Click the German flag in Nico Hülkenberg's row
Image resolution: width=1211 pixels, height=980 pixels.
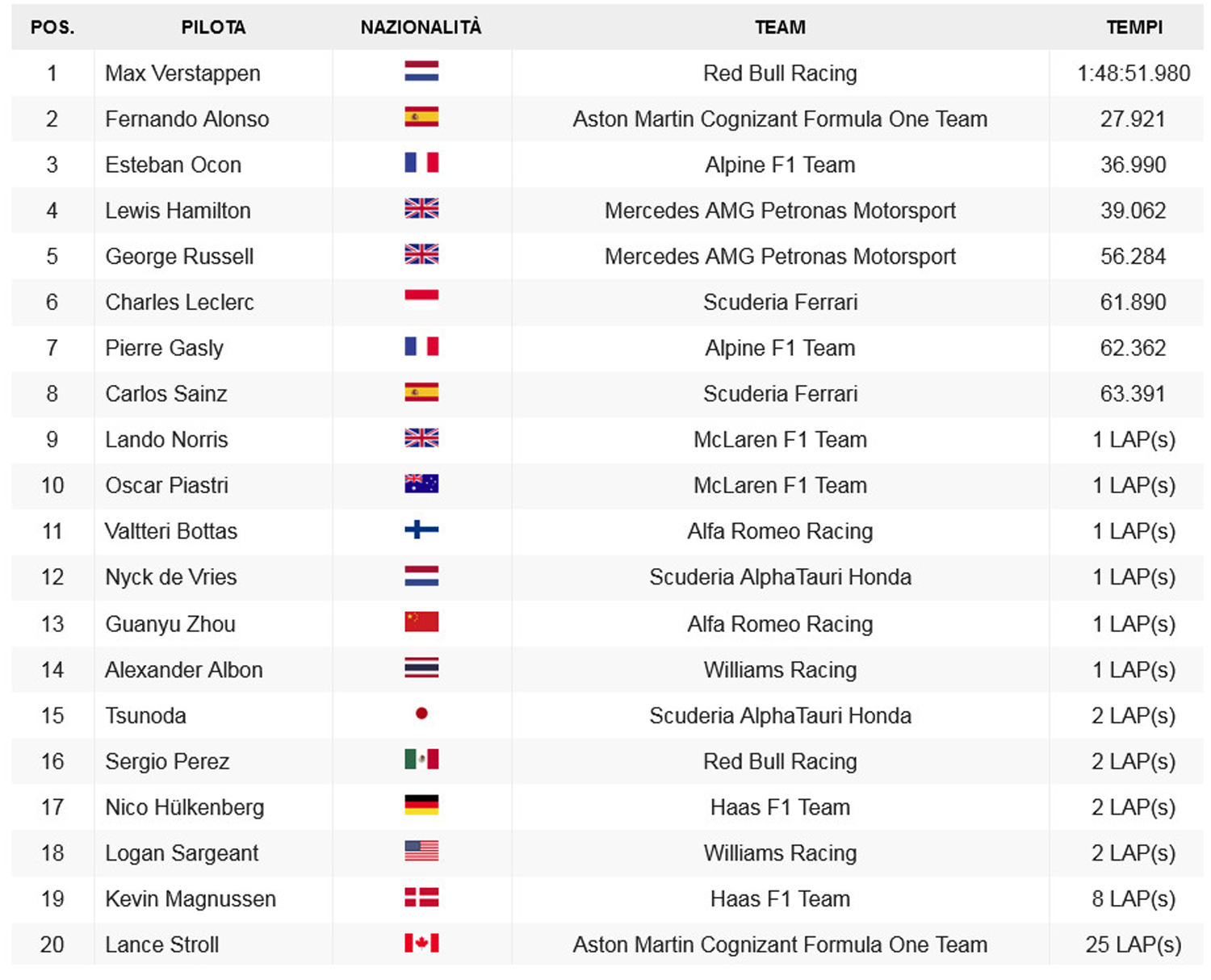click(421, 805)
